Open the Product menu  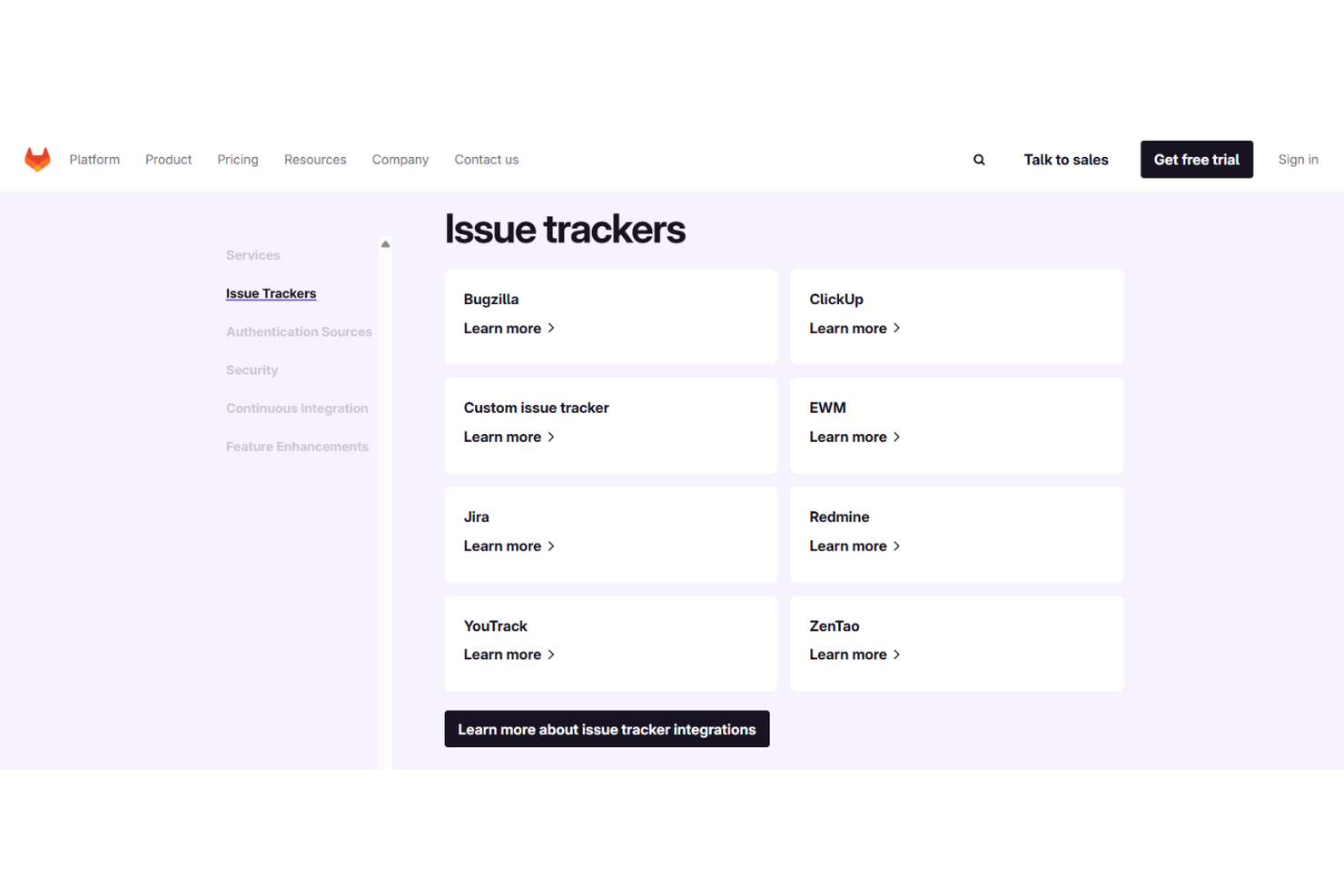coord(168,159)
